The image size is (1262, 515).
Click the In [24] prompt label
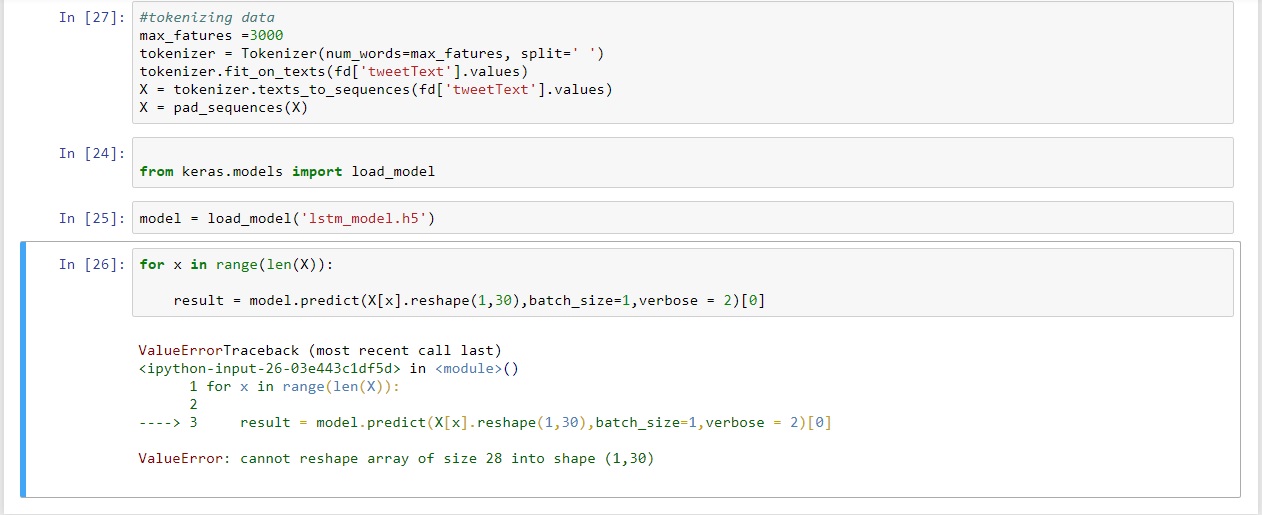tap(92, 153)
